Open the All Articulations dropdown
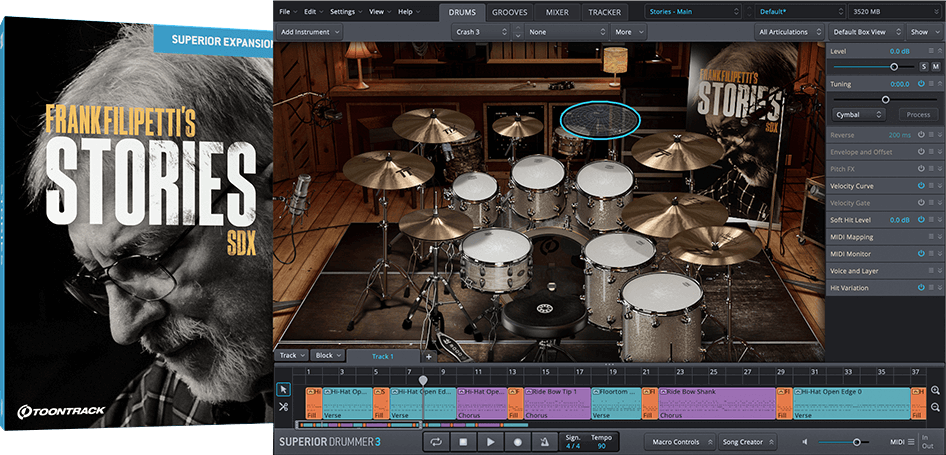The height and width of the screenshot is (455, 946). 788,32
